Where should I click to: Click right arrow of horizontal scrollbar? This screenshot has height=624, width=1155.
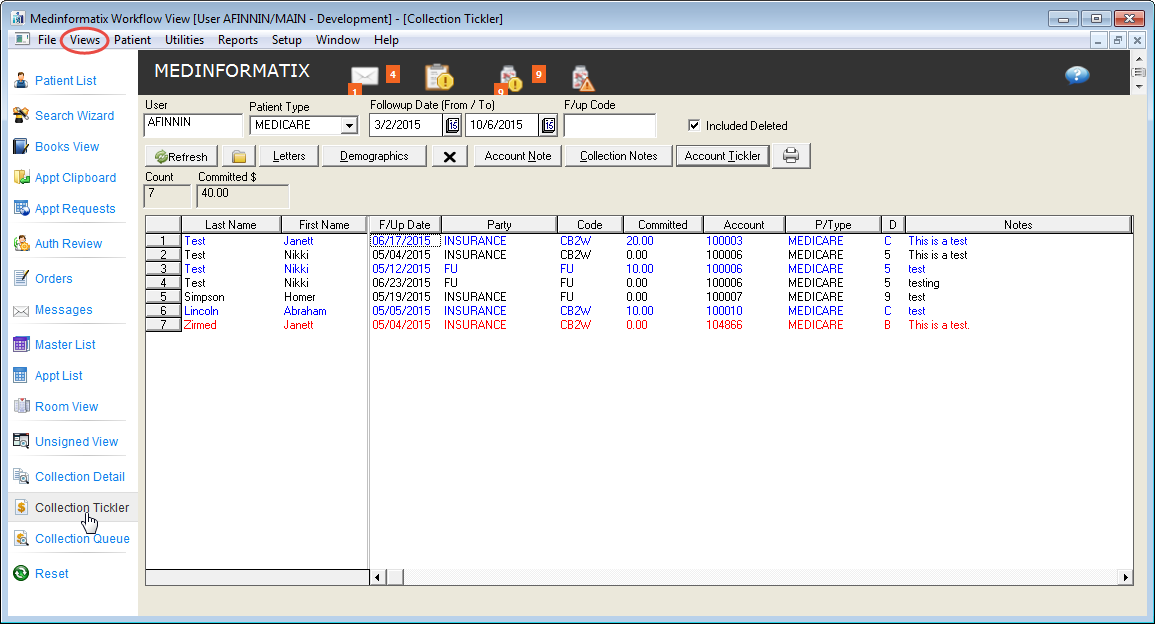pos(1125,577)
